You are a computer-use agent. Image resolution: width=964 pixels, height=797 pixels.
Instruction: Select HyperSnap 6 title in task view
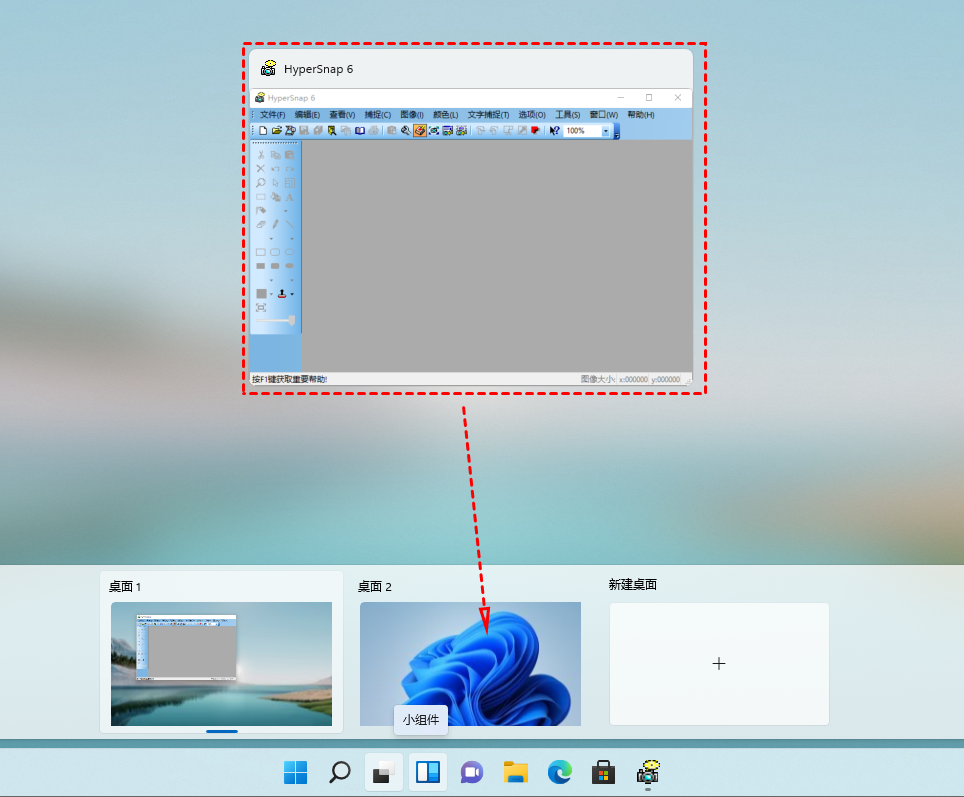pos(318,69)
